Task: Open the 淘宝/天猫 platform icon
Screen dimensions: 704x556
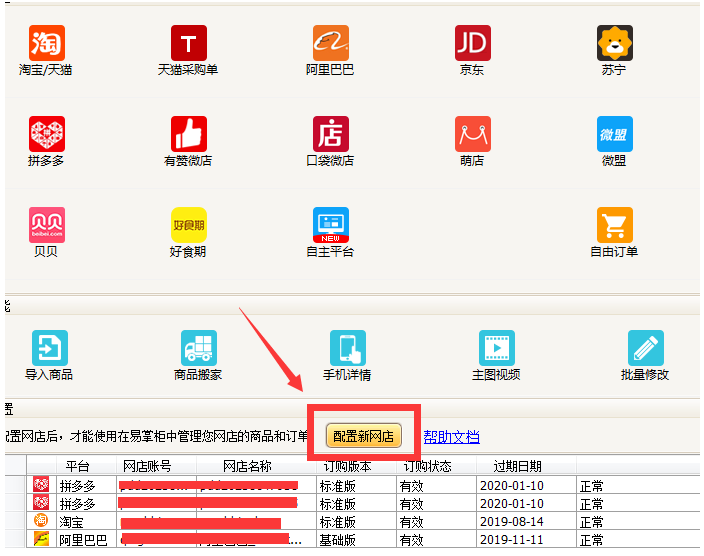Action: click(47, 43)
